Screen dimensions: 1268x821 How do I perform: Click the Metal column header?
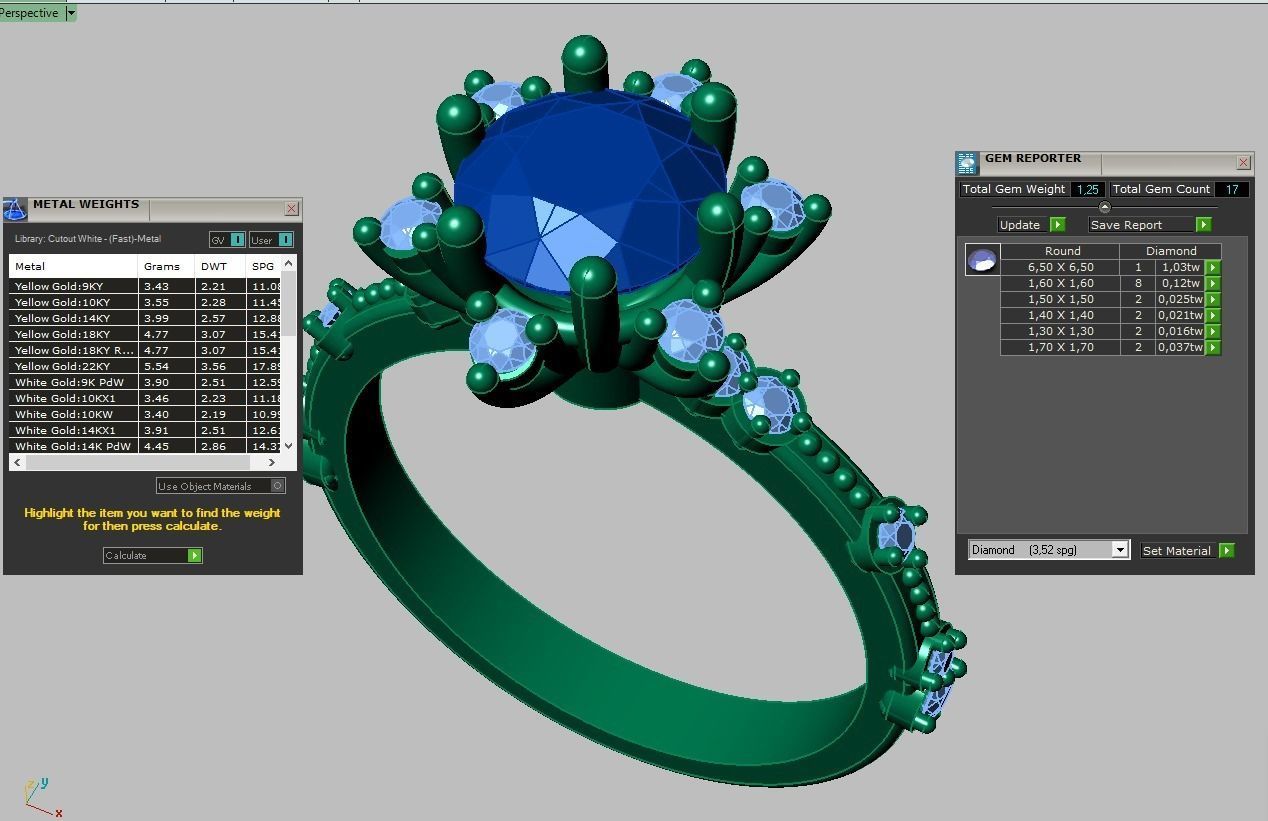(x=74, y=266)
